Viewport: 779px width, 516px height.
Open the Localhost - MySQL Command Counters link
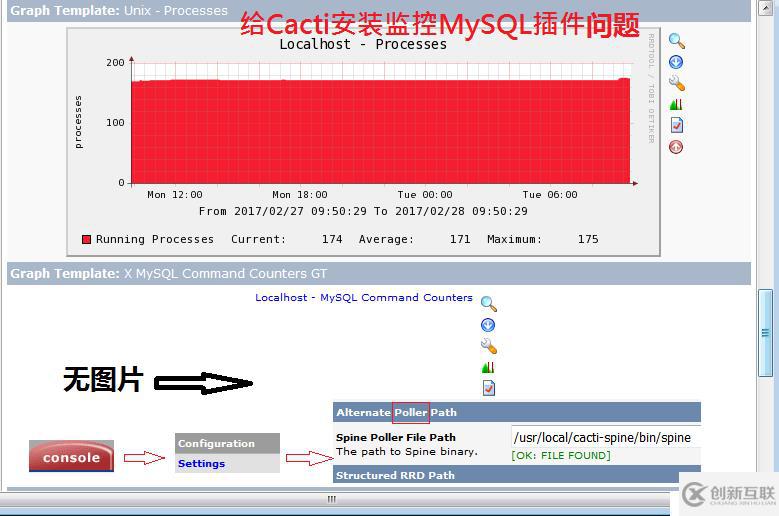tap(364, 297)
